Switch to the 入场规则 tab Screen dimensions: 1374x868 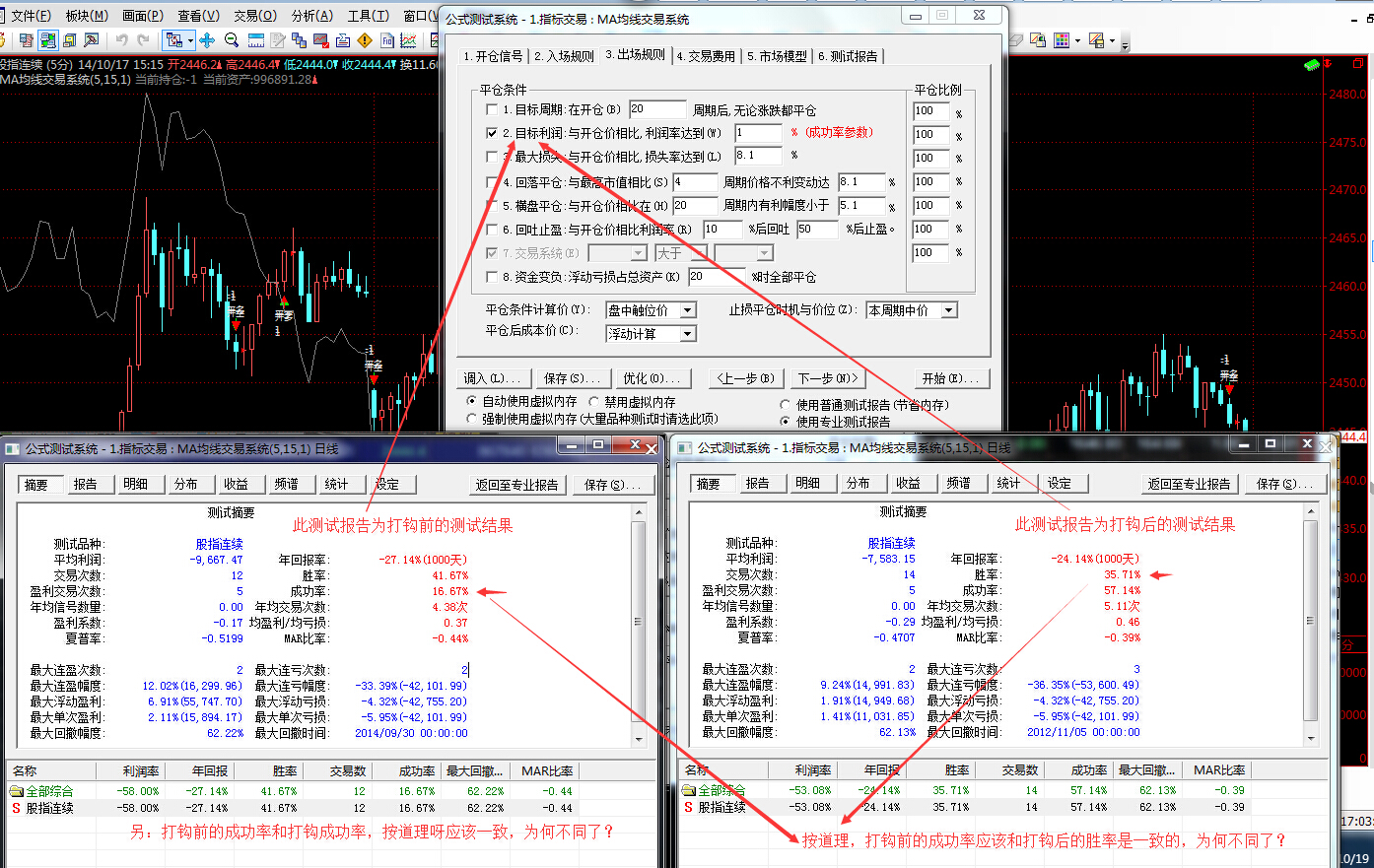tap(565, 56)
